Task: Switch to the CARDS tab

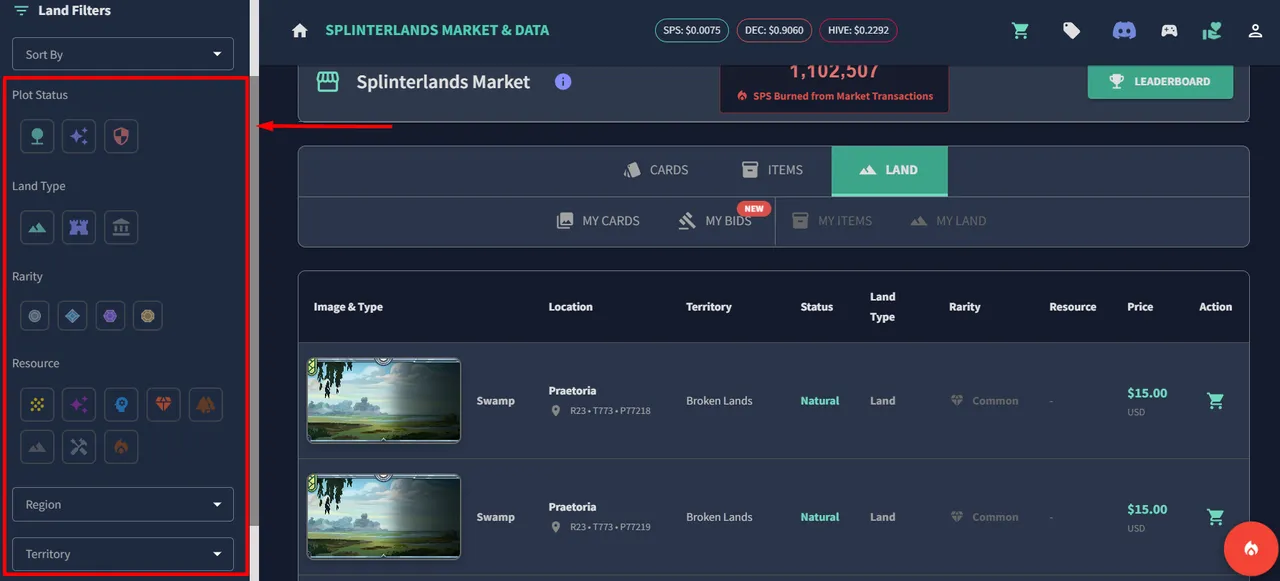Action: 656,170
